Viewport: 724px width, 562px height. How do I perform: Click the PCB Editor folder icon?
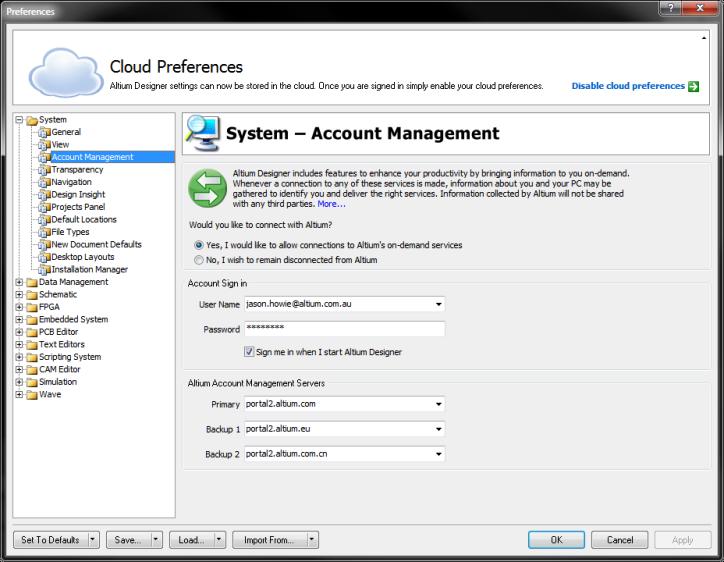point(32,332)
